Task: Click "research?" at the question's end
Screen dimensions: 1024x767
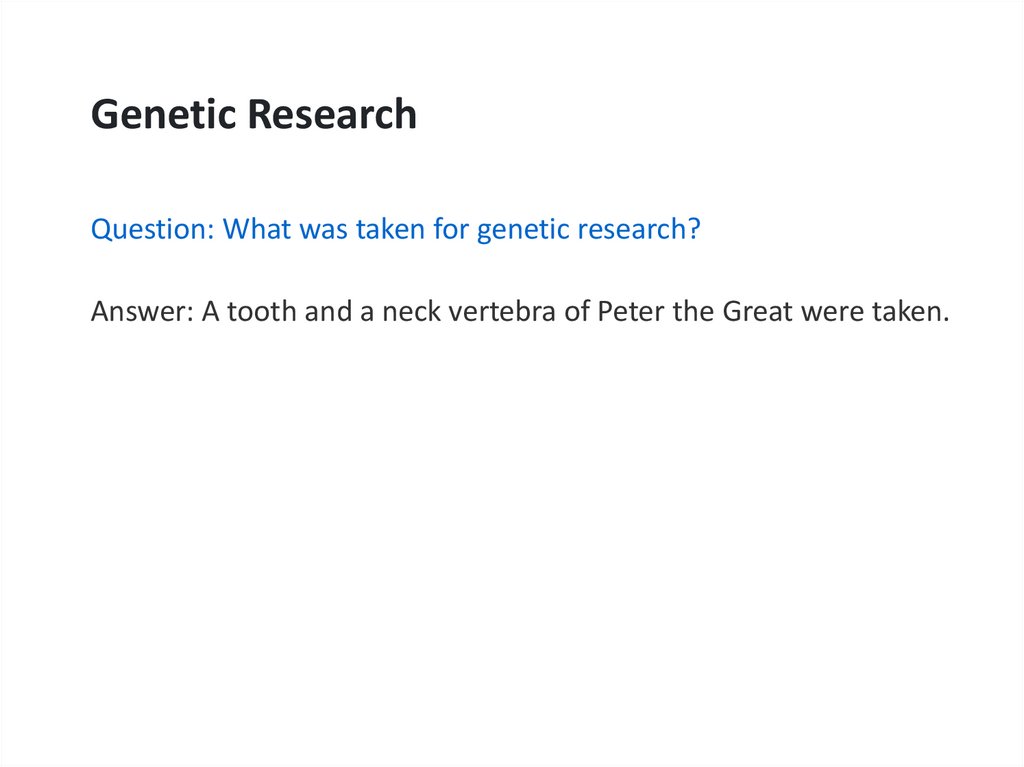Action: point(641,230)
